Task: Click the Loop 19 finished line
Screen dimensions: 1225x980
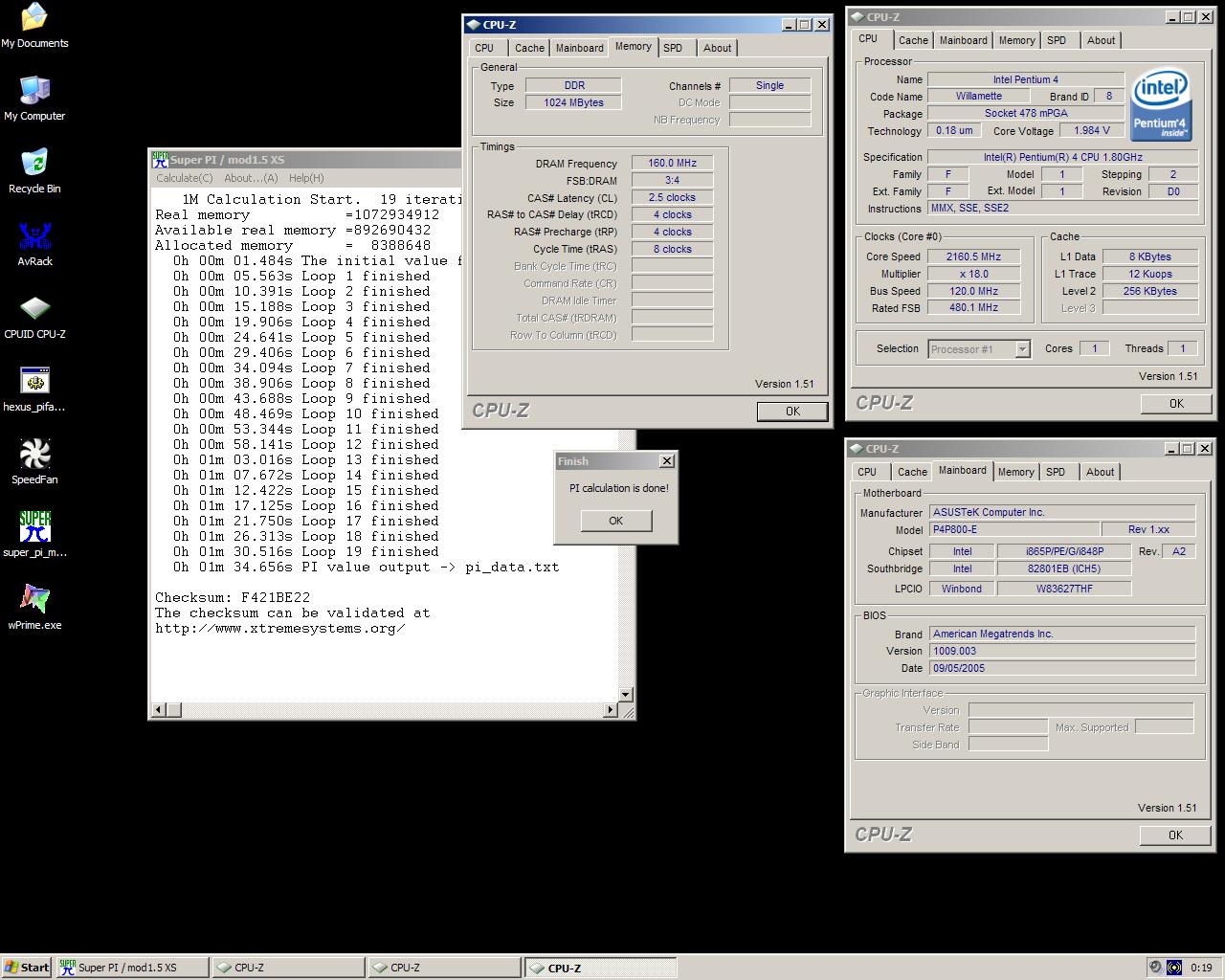Action: (306, 551)
